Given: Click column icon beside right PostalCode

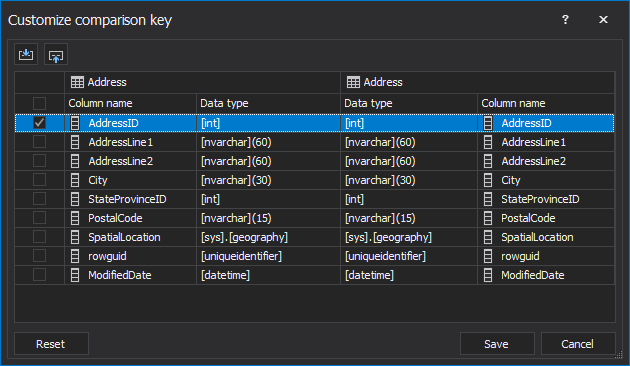Looking at the screenshot, I should tap(488, 218).
